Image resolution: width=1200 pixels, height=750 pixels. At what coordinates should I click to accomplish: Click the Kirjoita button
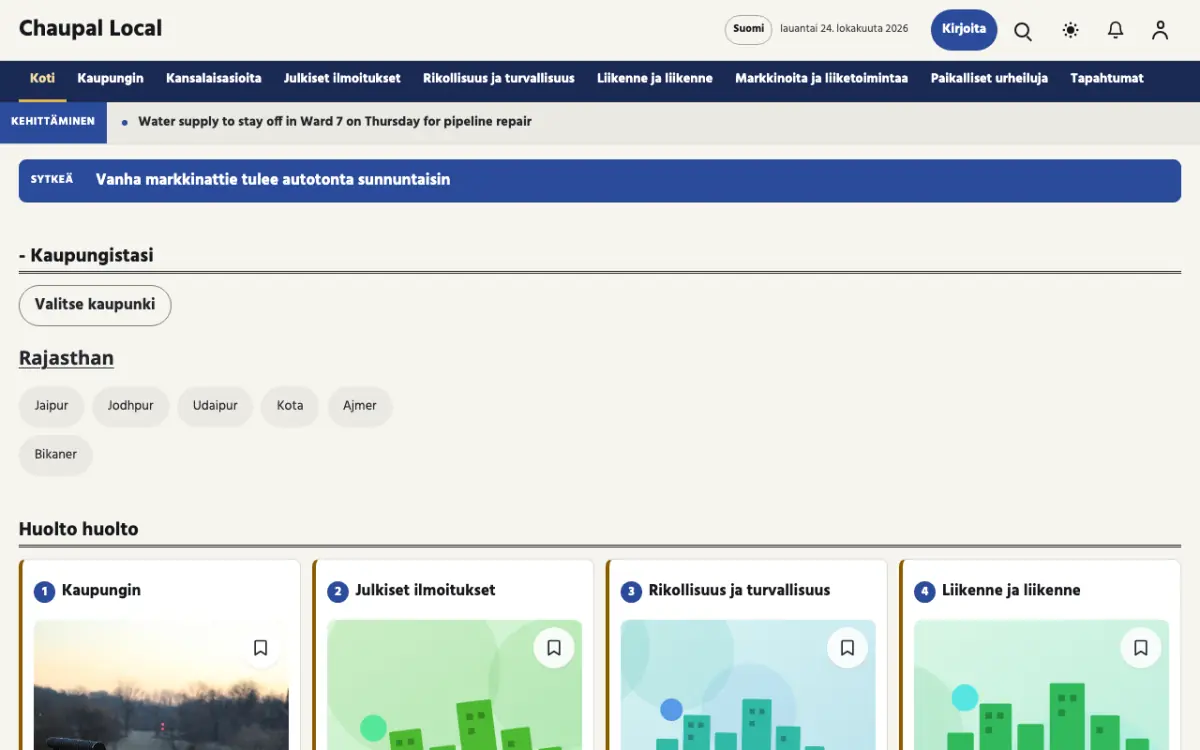pyautogui.click(x=964, y=29)
